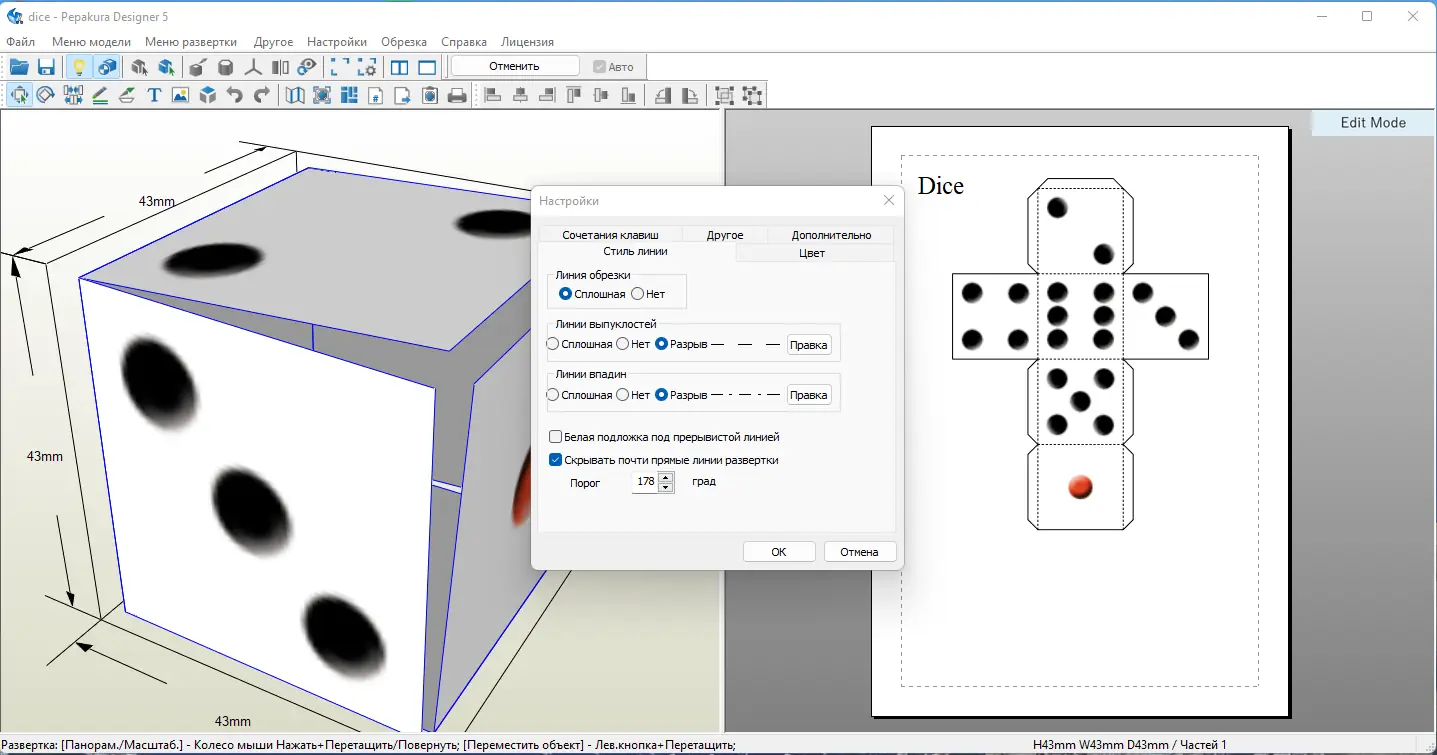Open the Меню модели menu
This screenshot has height=755, width=1437.
tap(91, 42)
